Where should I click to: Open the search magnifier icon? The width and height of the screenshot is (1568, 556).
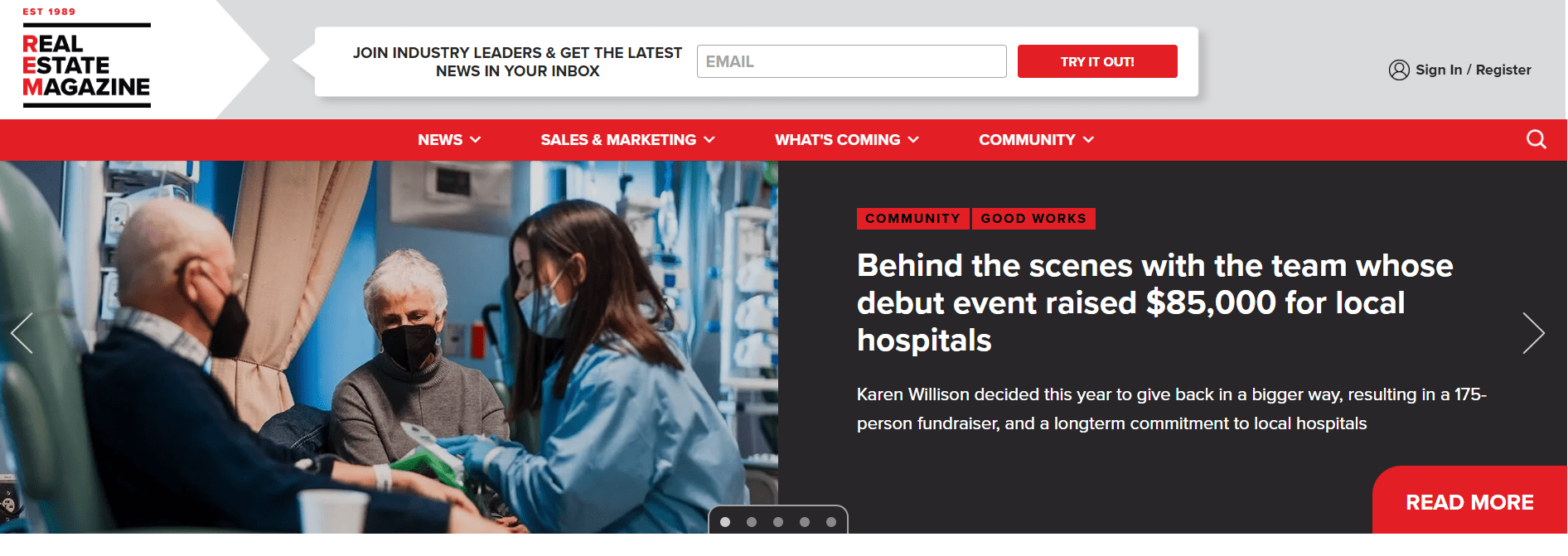coord(1536,139)
